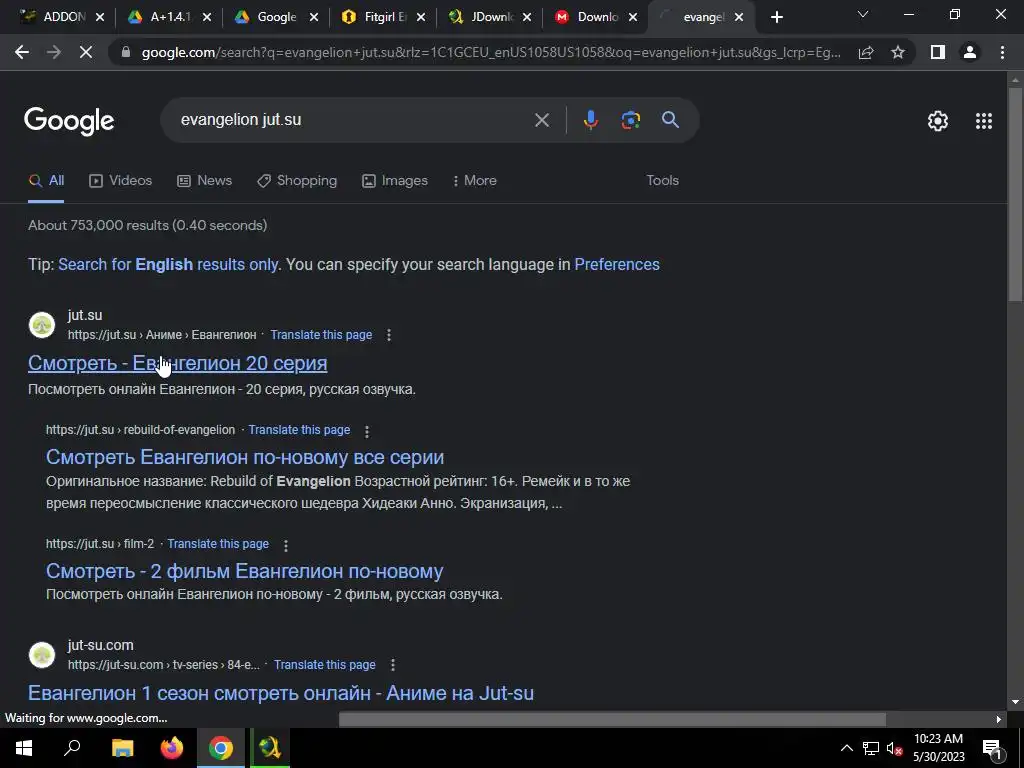Go back to the previous page
1024x768 pixels.
[22, 52]
